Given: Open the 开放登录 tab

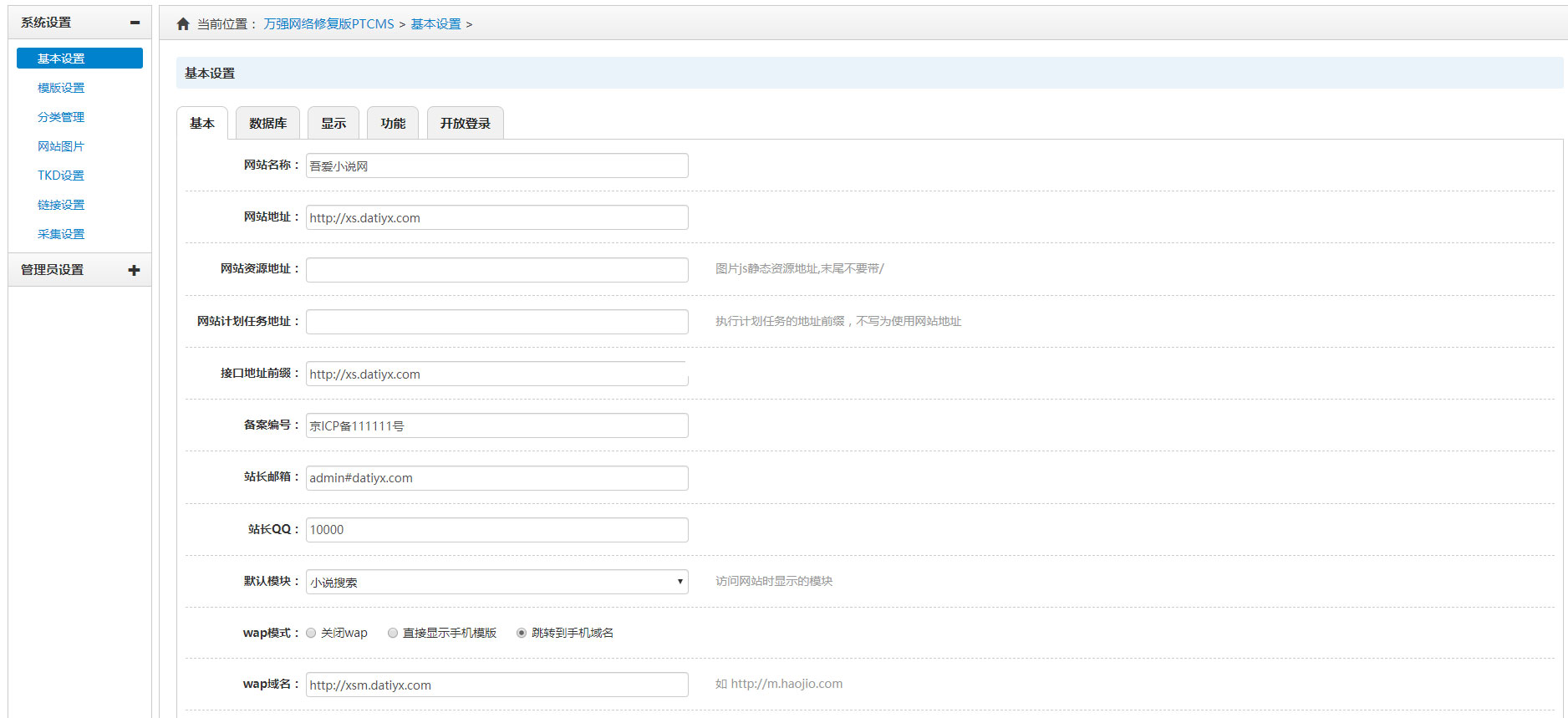Looking at the screenshot, I should click(x=465, y=124).
